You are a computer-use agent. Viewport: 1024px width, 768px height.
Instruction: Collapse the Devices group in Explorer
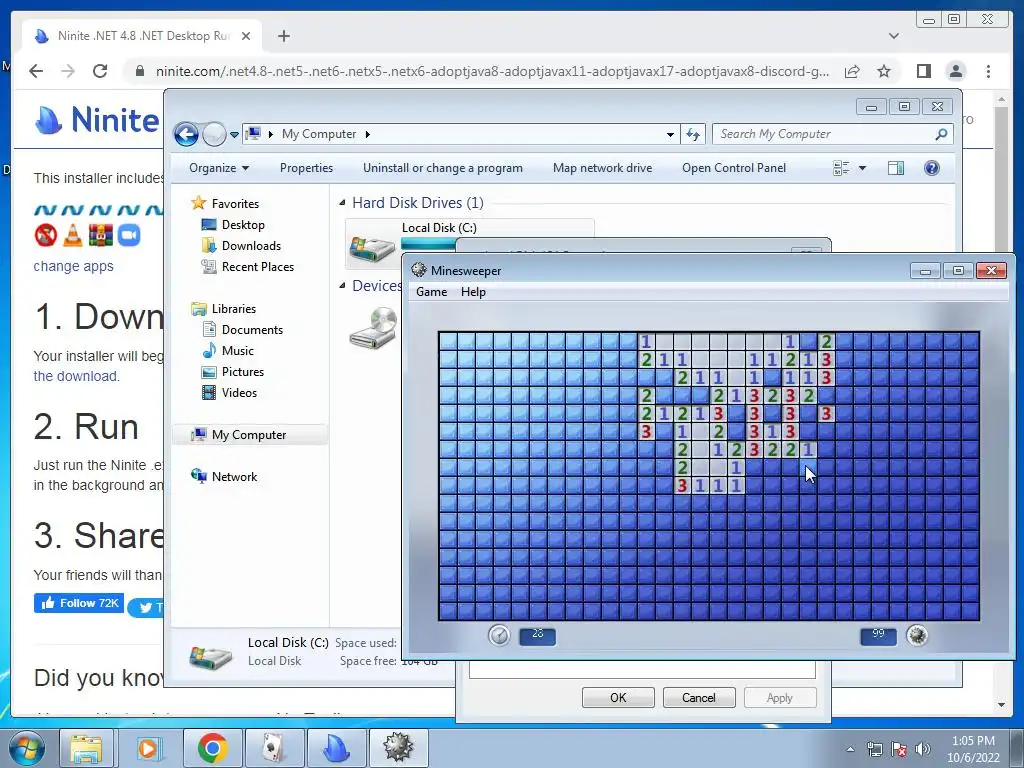(x=342, y=285)
